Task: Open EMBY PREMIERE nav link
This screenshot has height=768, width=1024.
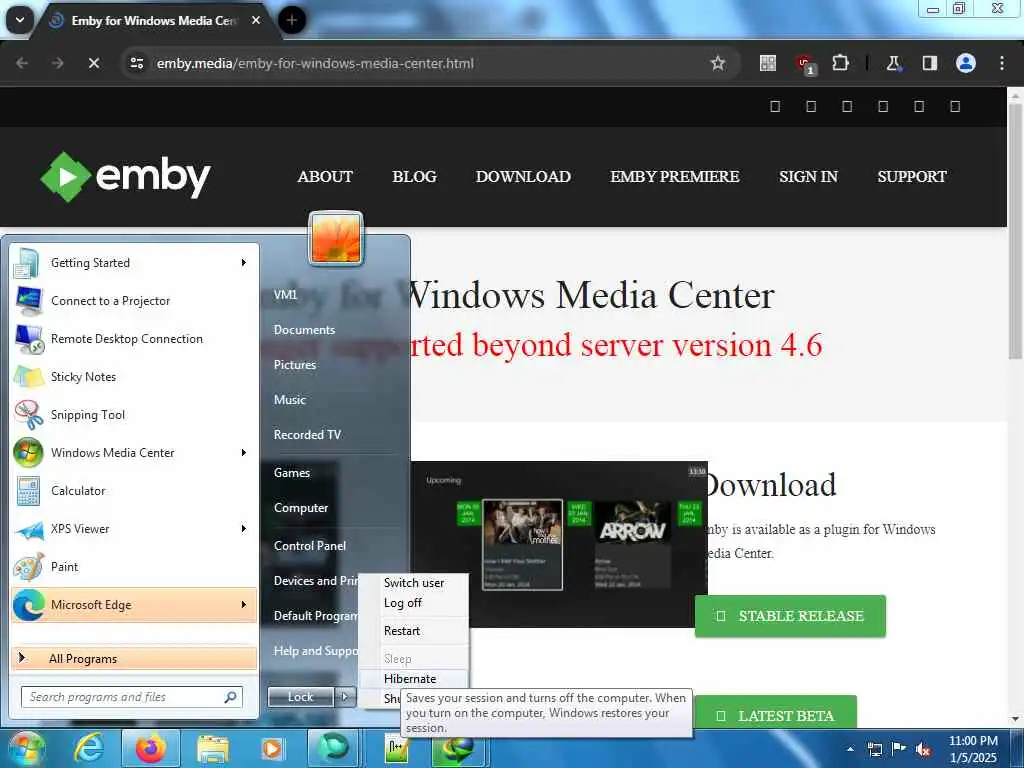Action: [x=675, y=176]
